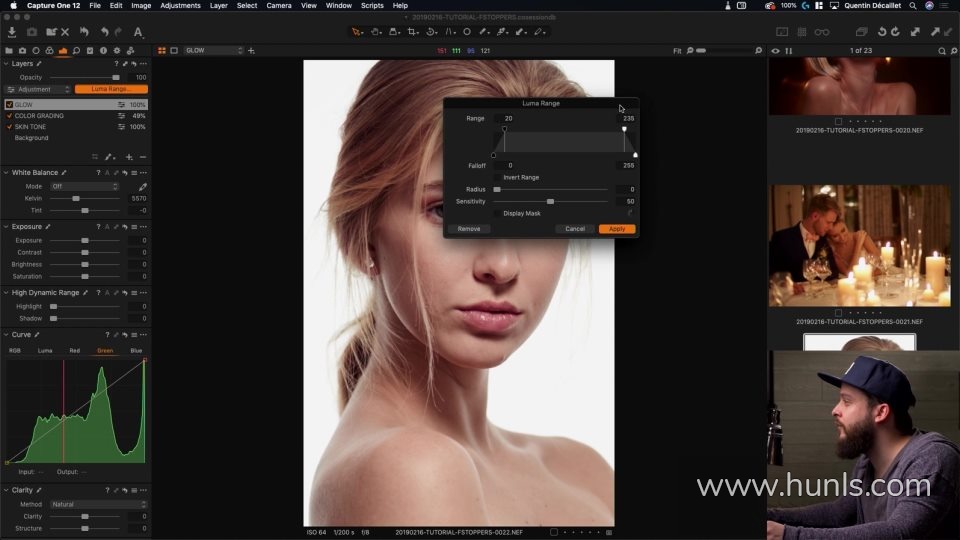This screenshot has width=960, height=540.
Task: Adjust the Sensitivity slider handle
Action: pyautogui.click(x=550, y=201)
